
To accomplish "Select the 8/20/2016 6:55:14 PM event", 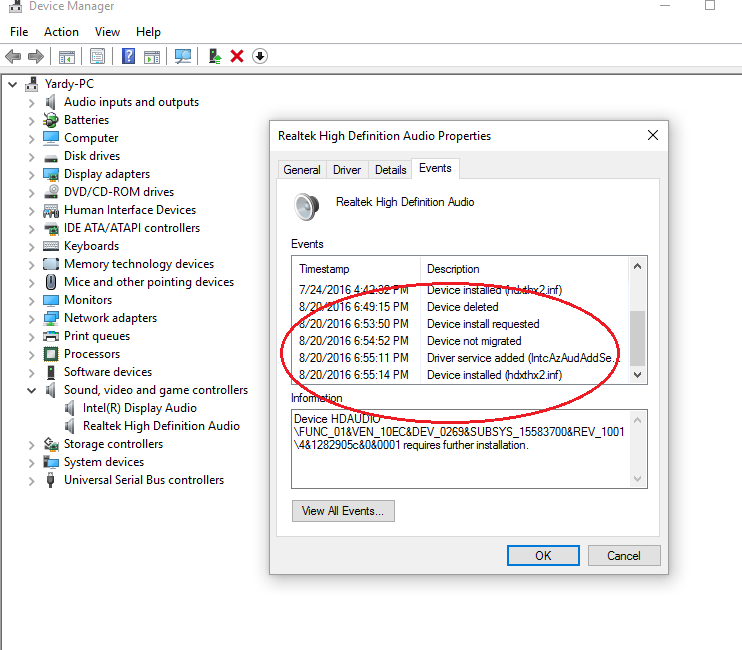I will point(462,375).
